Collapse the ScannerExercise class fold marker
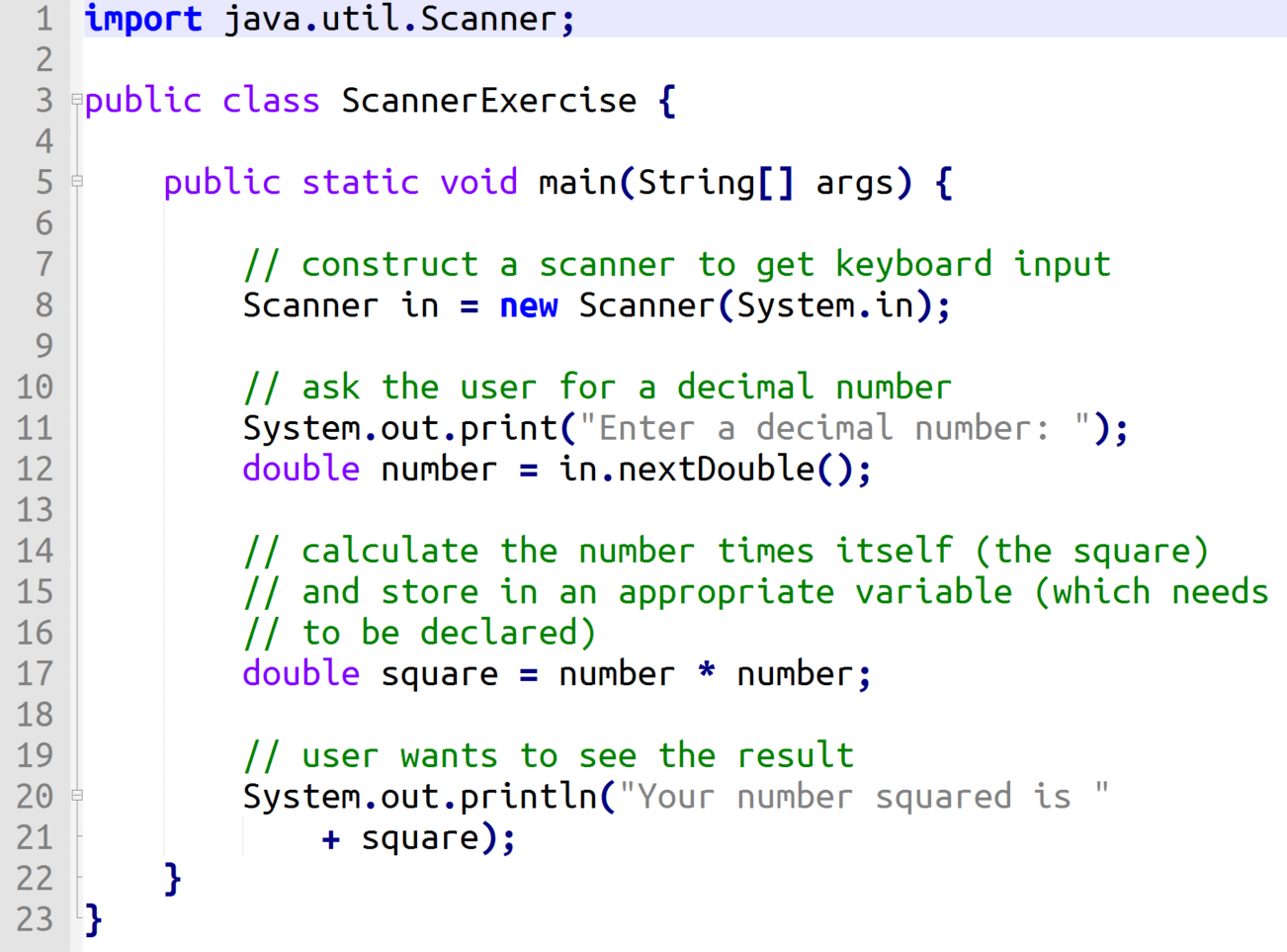The height and width of the screenshot is (952, 1287). coord(76,100)
